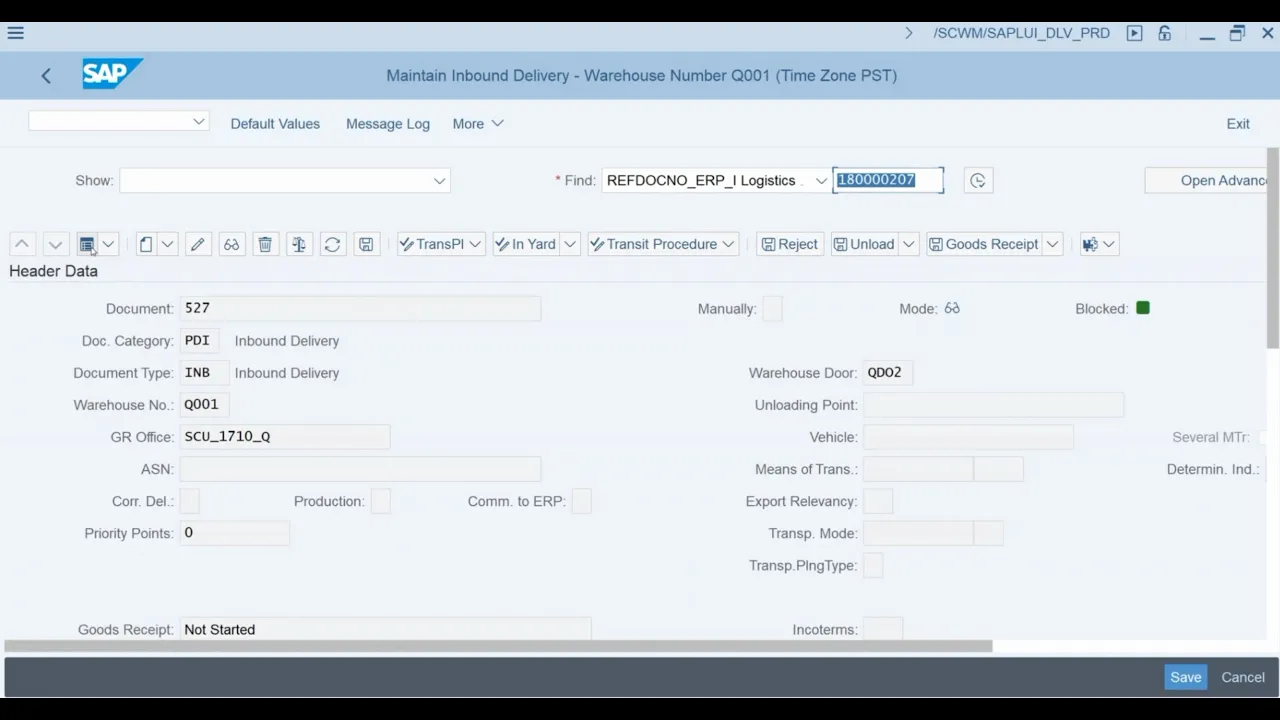Image resolution: width=1280 pixels, height=720 pixels.
Task: Open the Show dropdown list
Action: pyautogui.click(x=439, y=181)
